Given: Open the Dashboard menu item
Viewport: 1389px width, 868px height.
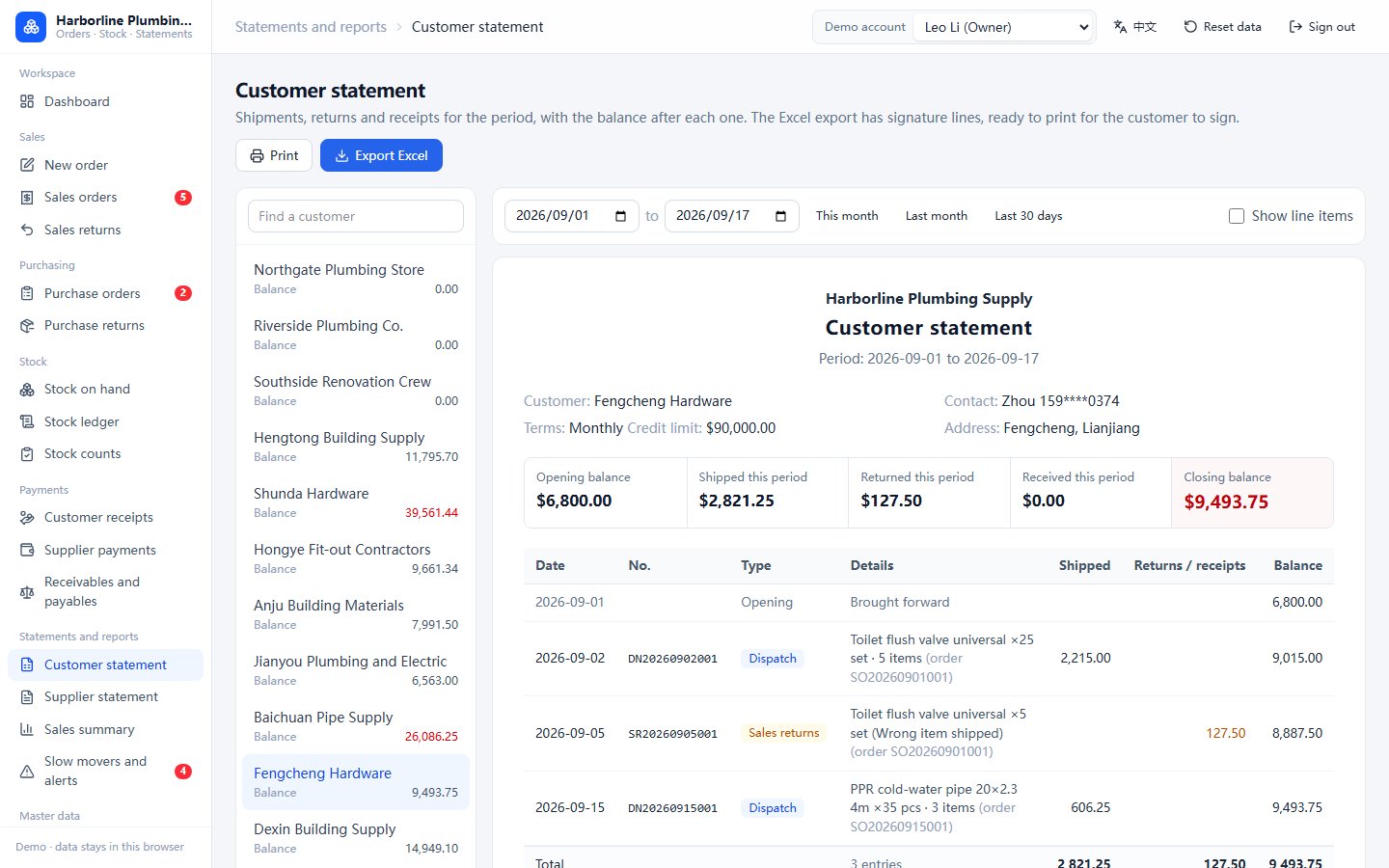Looking at the screenshot, I should click(x=106, y=101).
